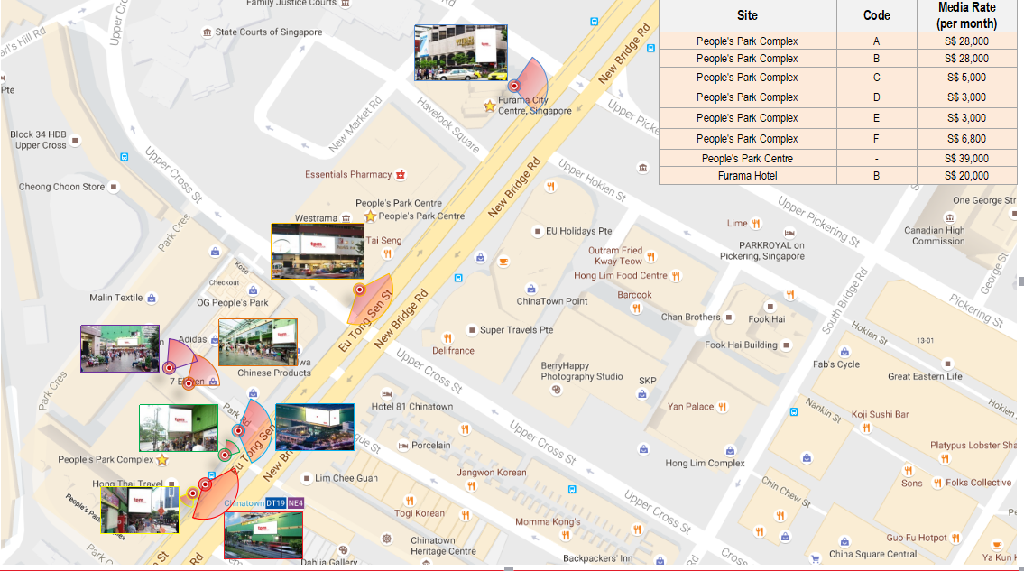
Task: Select the shopping icon above OG People's Park
Action: (x=253, y=290)
